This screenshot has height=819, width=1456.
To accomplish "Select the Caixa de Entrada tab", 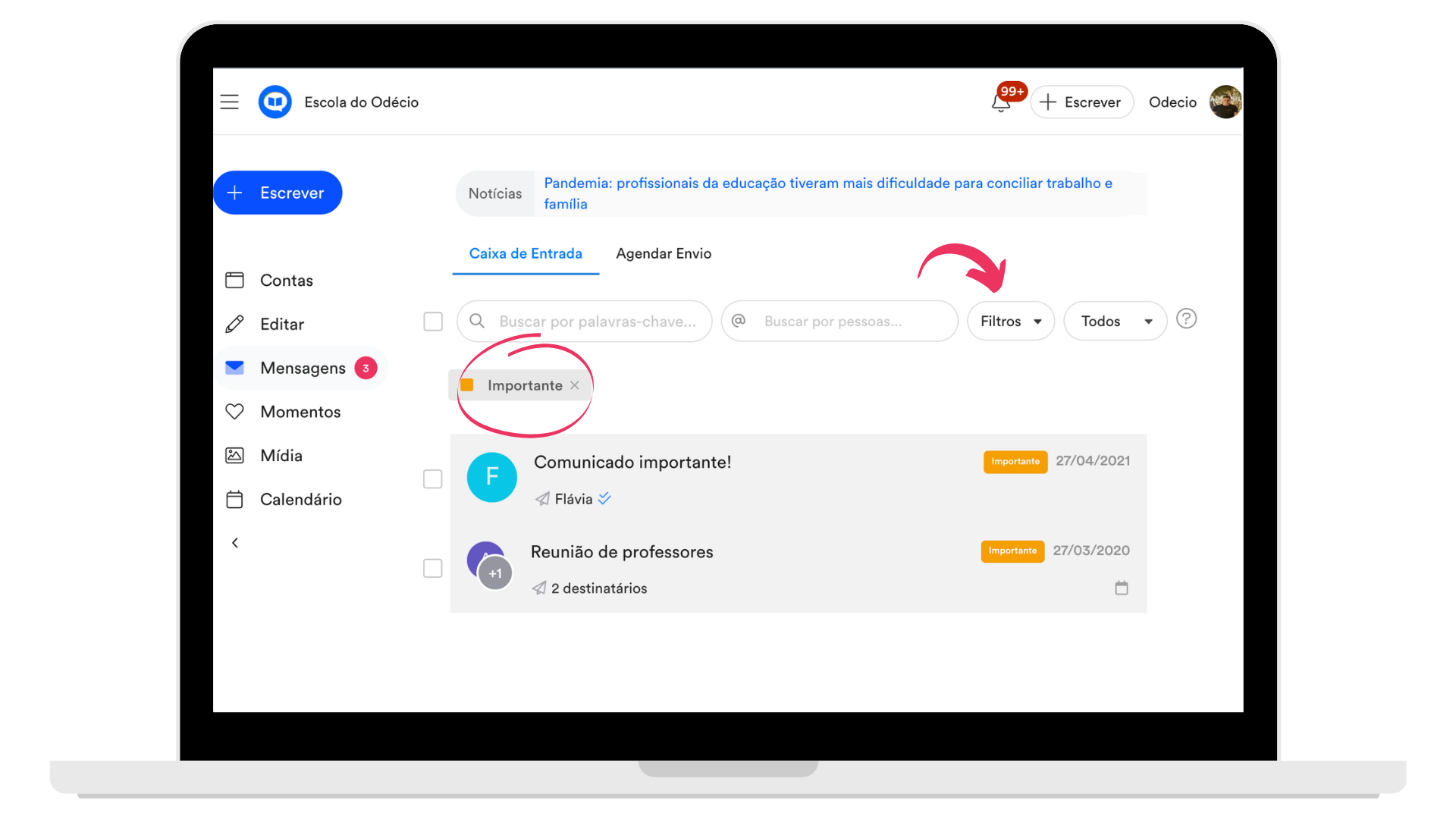I will point(526,254).
